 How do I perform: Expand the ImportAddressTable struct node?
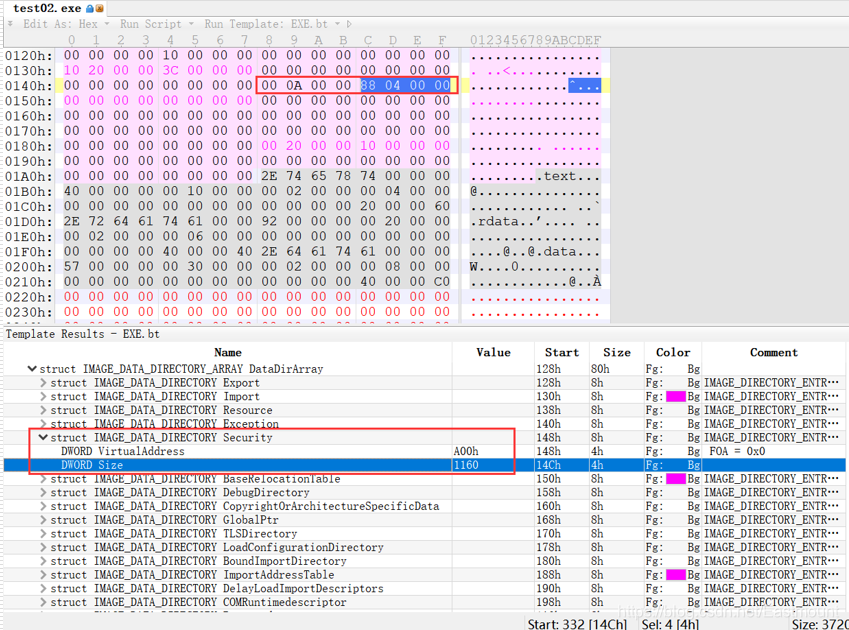[x=43, y=575]
